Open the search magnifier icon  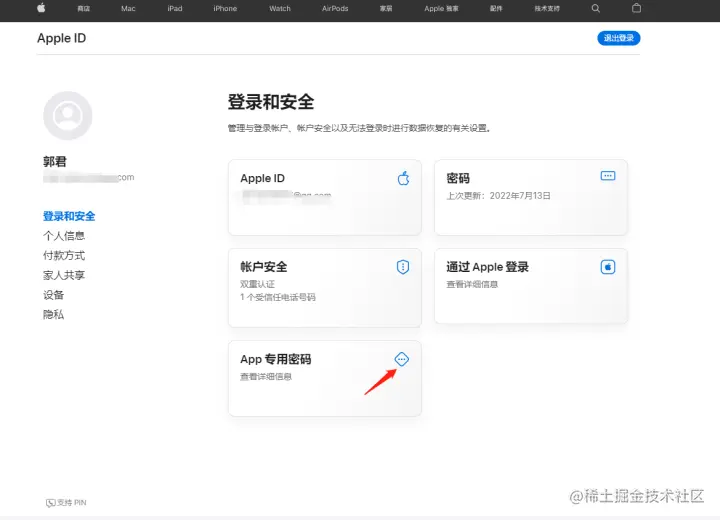pos(596,8)
